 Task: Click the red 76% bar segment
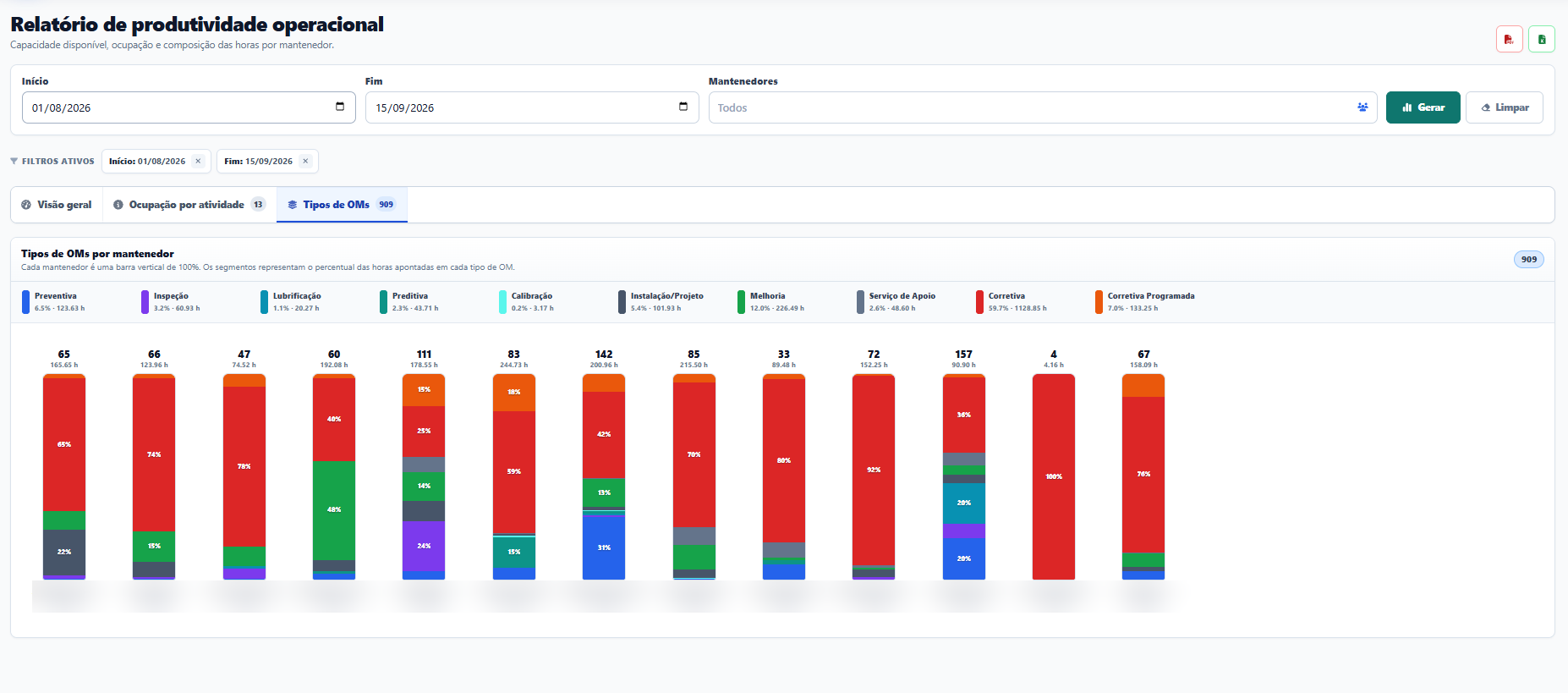(x=1143, y=475)
